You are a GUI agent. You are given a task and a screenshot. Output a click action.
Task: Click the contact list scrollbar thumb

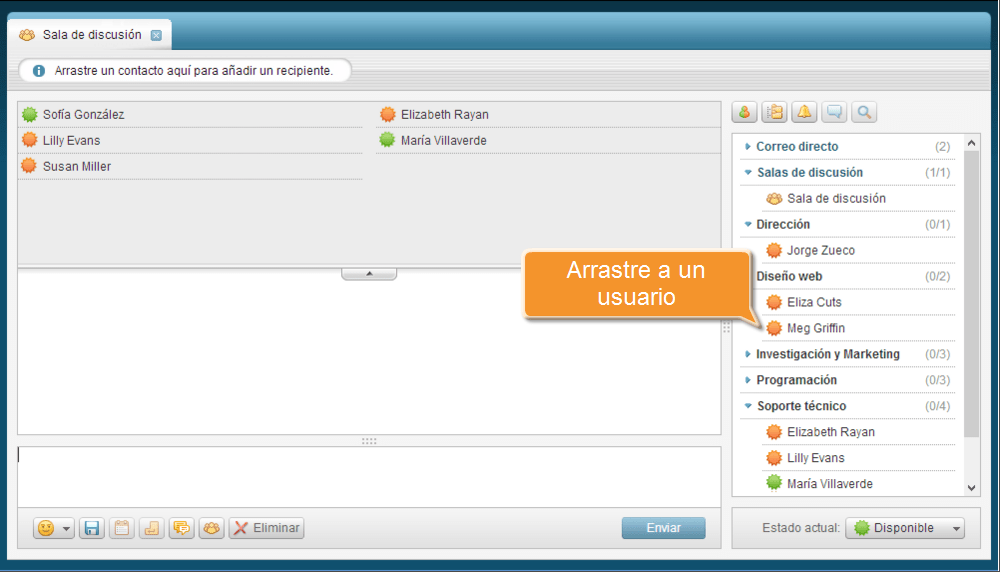click(x=971, y=293)
